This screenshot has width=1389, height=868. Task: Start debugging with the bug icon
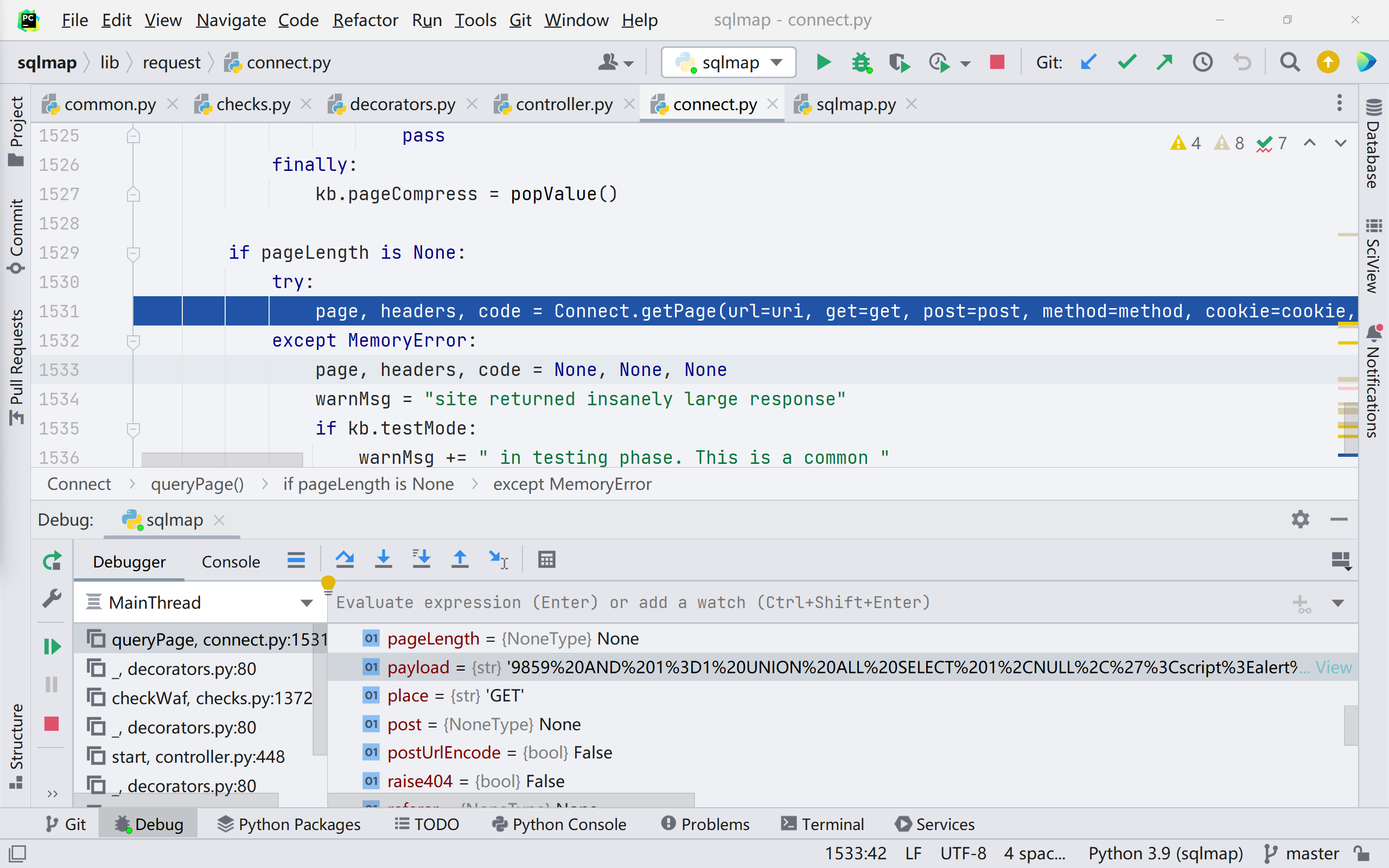(x=862, y=62)
